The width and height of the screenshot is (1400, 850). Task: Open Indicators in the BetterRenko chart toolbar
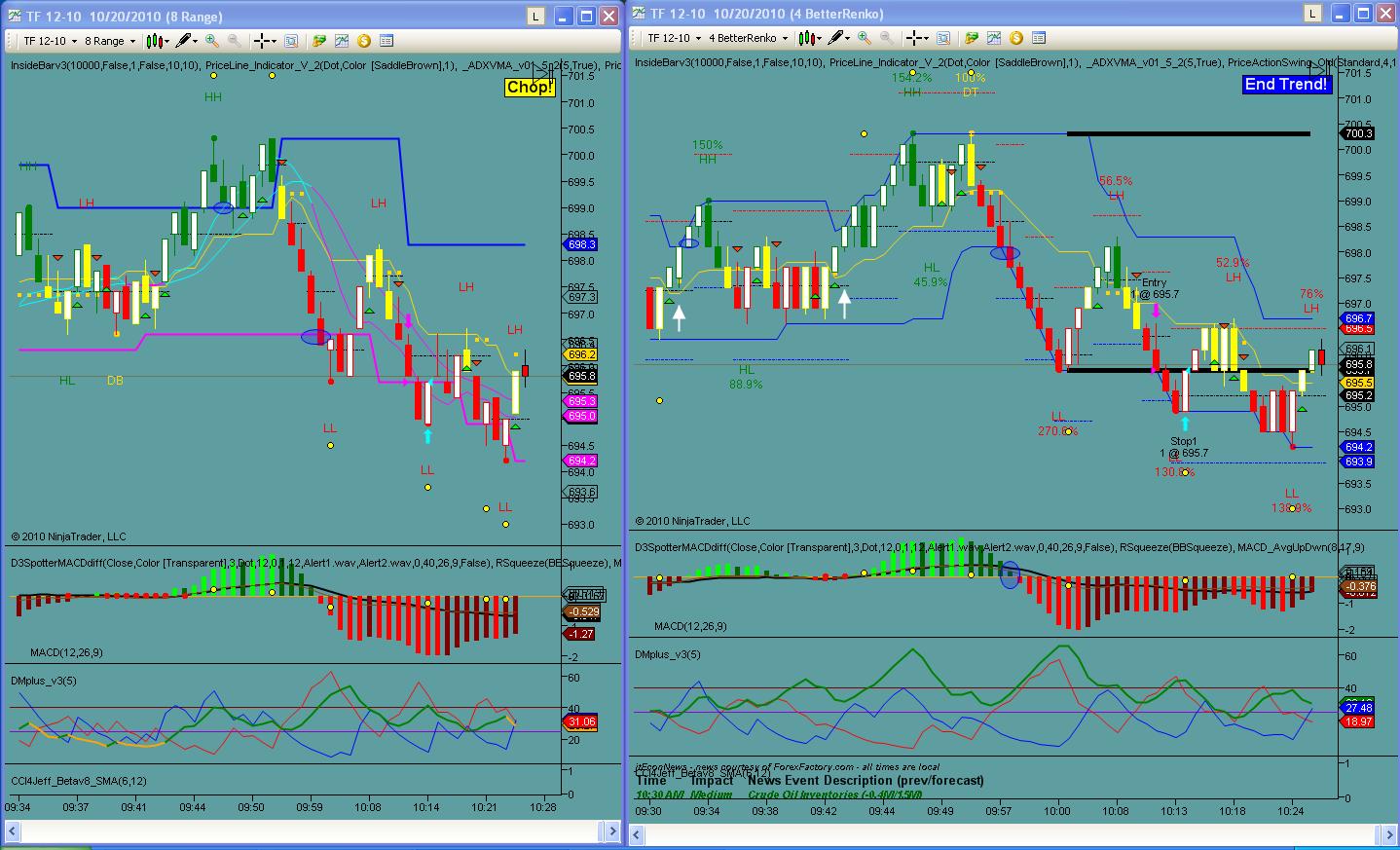pos(994,38)
